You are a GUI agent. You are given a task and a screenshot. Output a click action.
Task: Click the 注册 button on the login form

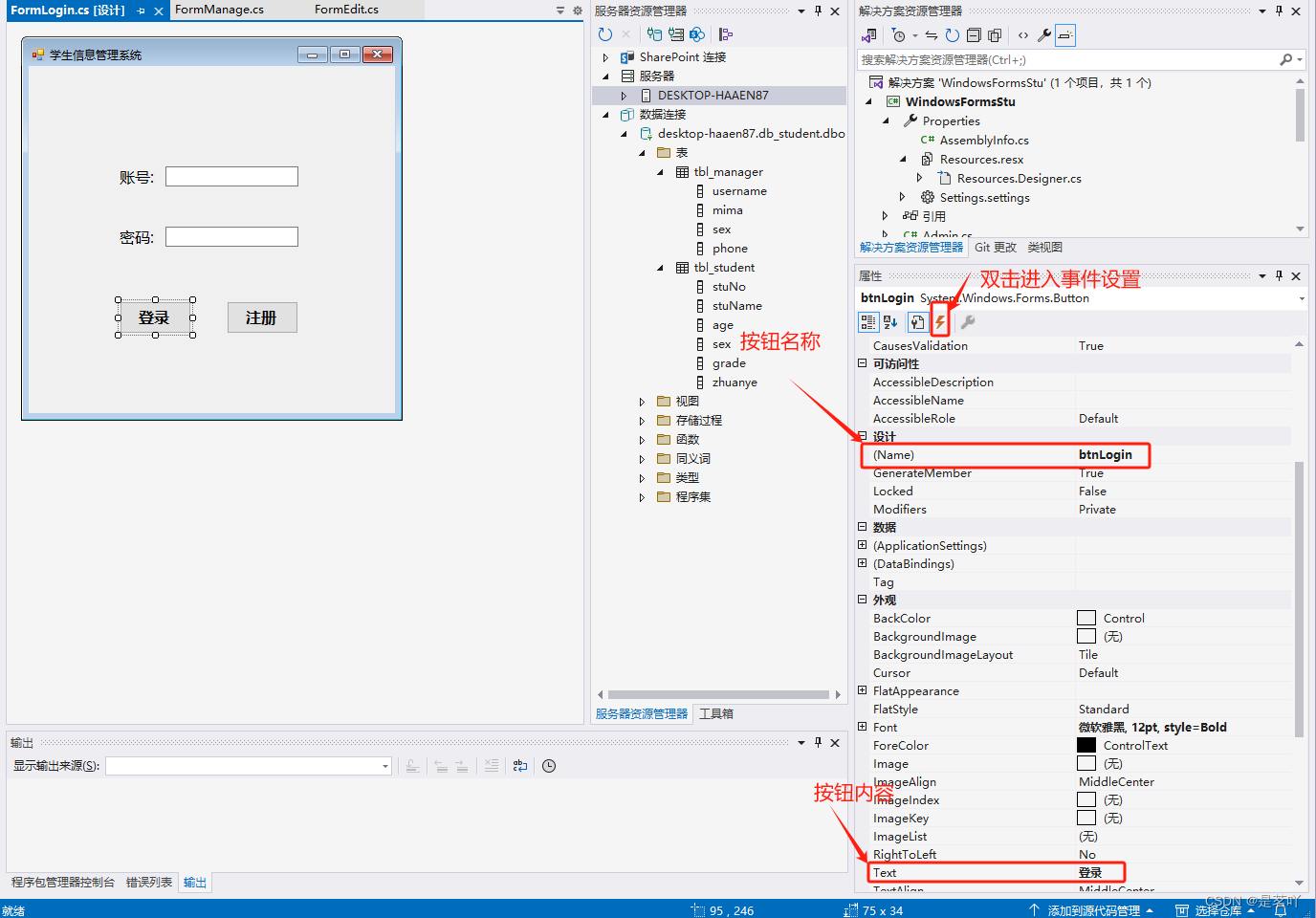coord(261,317)
